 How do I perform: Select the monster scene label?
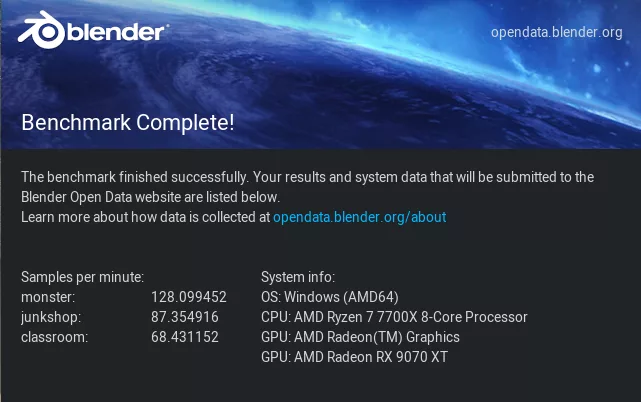pyautogui.click(x=49, y=297)
